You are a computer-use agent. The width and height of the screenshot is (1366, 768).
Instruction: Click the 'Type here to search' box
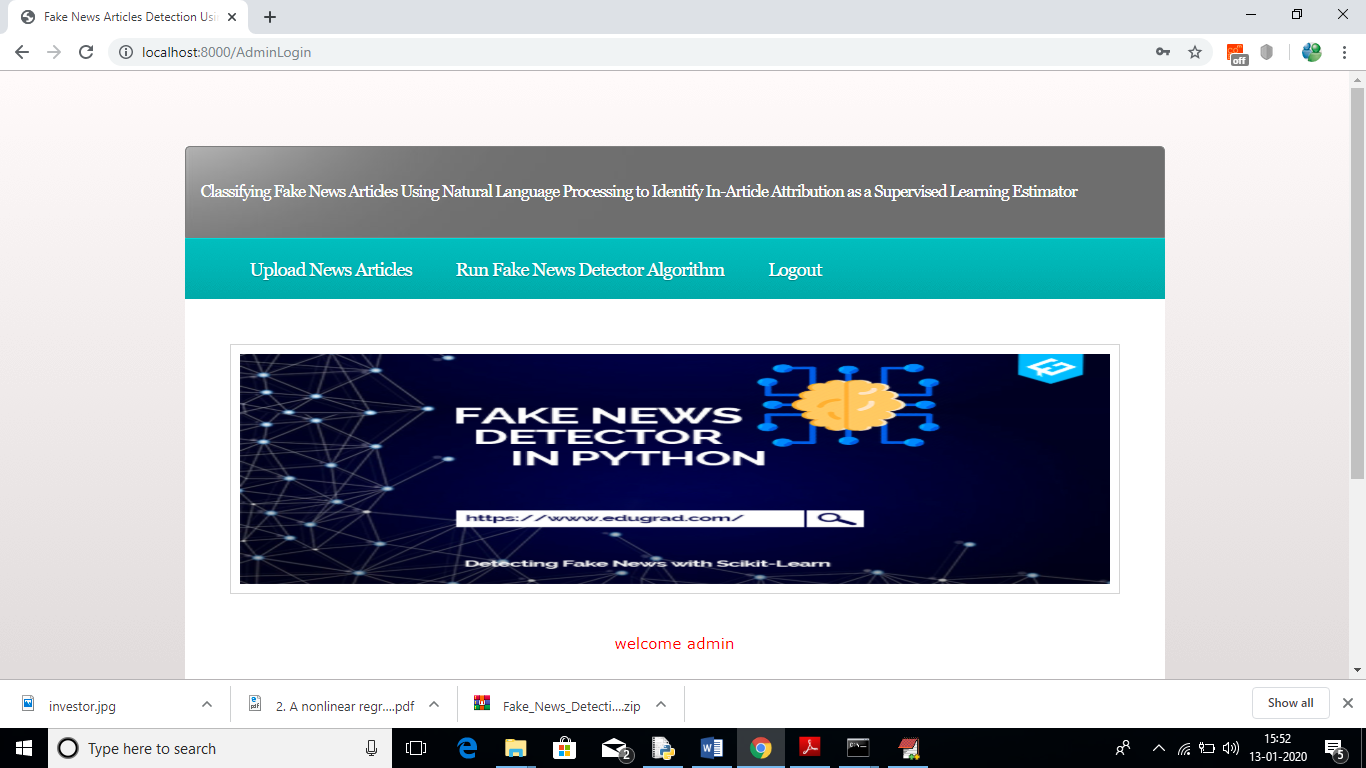click(x=220, y=748)
